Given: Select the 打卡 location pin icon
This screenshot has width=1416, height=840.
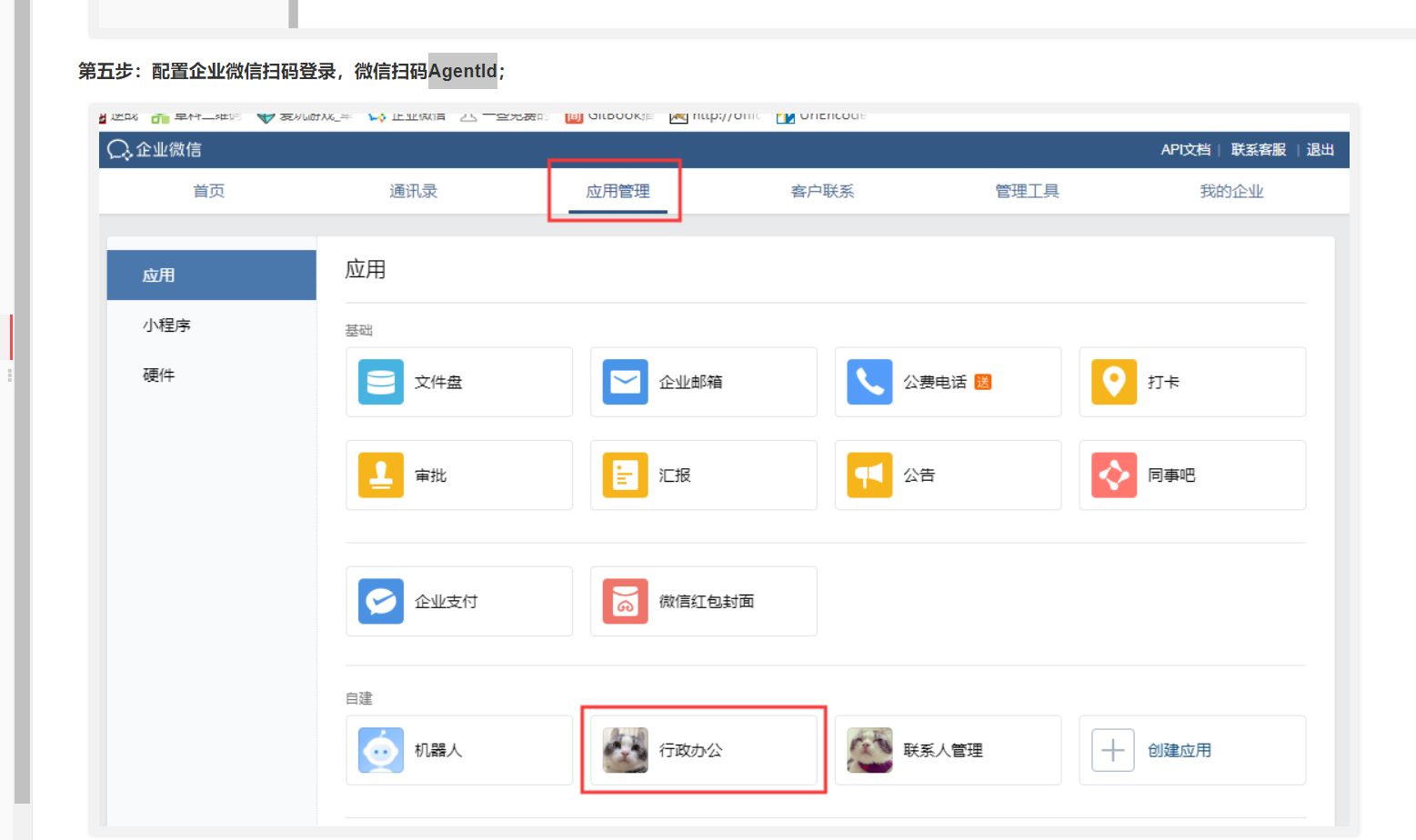Looking at the screenshot, I should click(1114, 382).
